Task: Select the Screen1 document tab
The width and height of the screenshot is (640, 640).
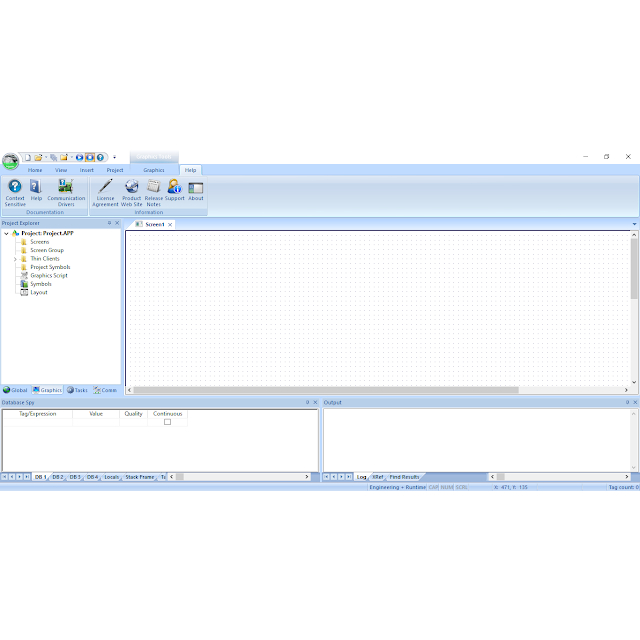Action: coord(155,224)
